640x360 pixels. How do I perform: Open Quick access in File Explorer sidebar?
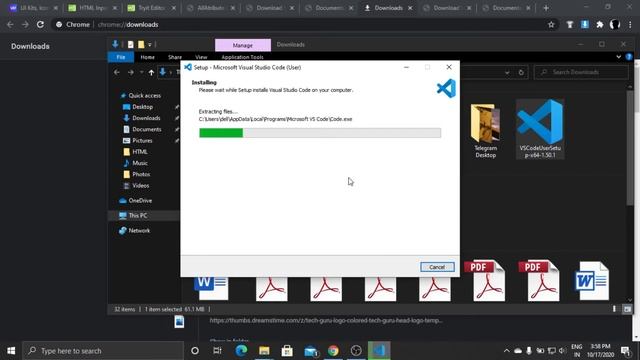tap(144, 96)
